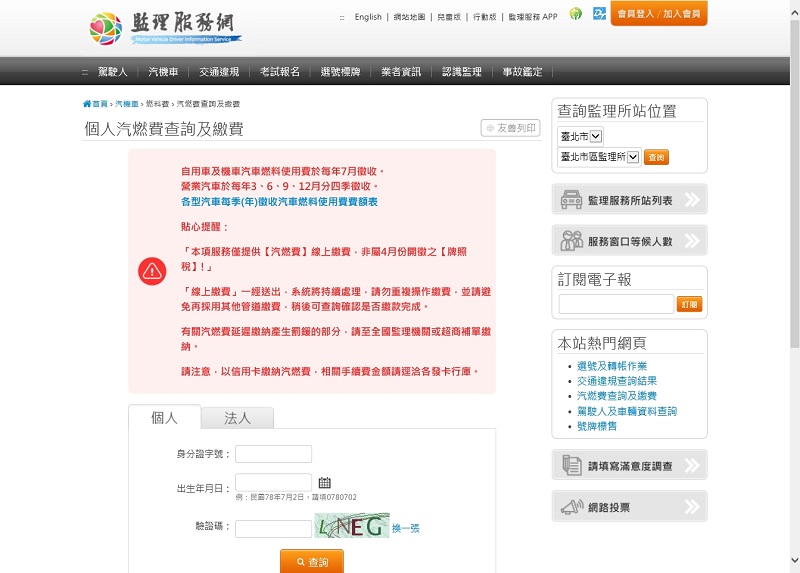Open the 交通違規查詢結果 popular link
Viewport: 800px width, 573px height.
(x=617, y=381)
